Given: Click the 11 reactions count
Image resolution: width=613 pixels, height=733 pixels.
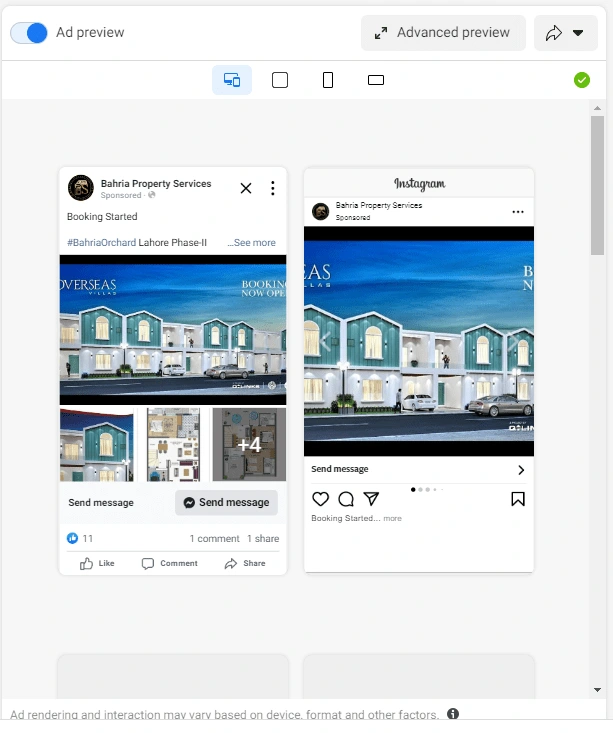Looking at the screenshot, I should 87,539.
